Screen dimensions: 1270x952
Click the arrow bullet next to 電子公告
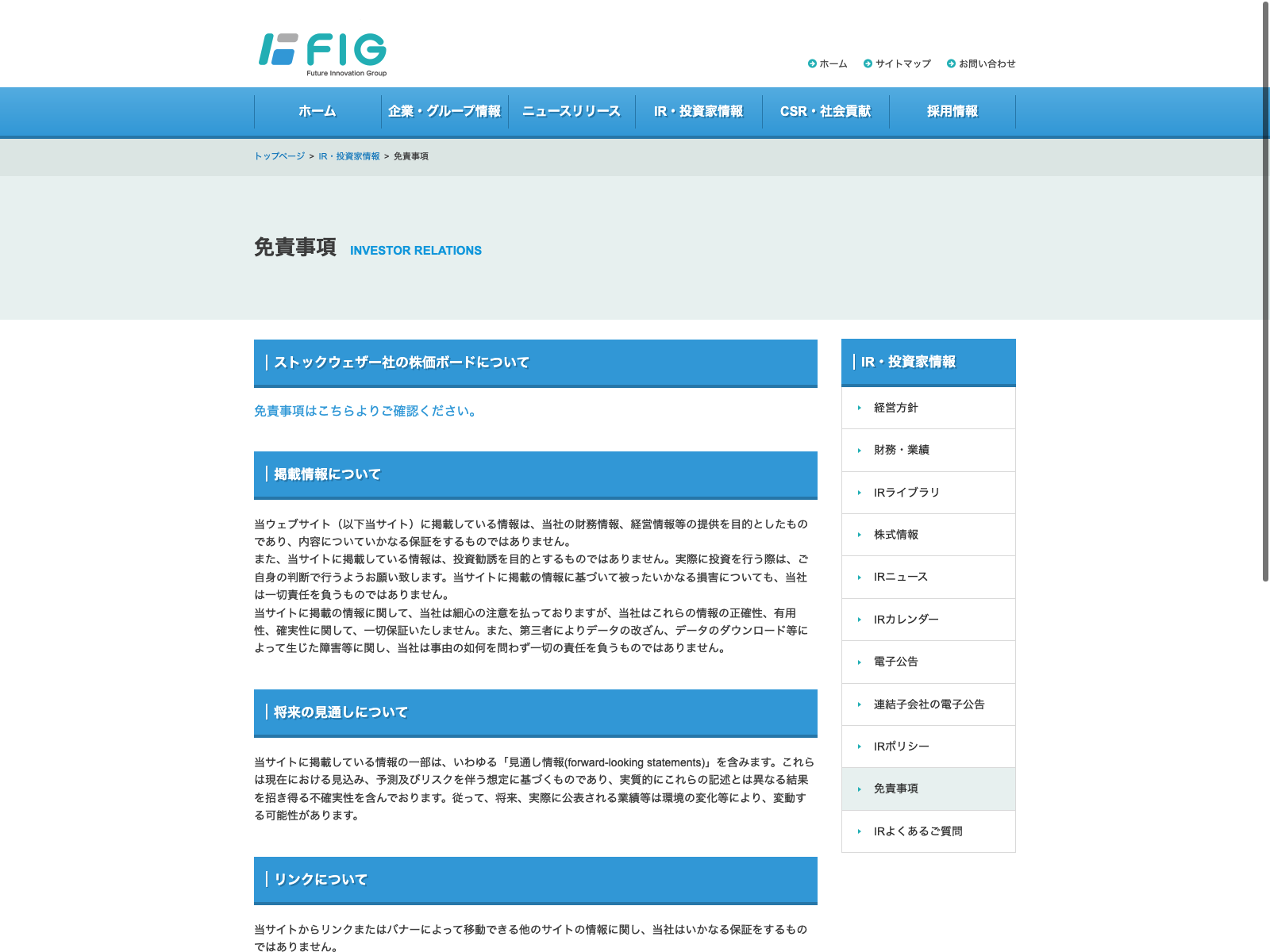point(860,662)
